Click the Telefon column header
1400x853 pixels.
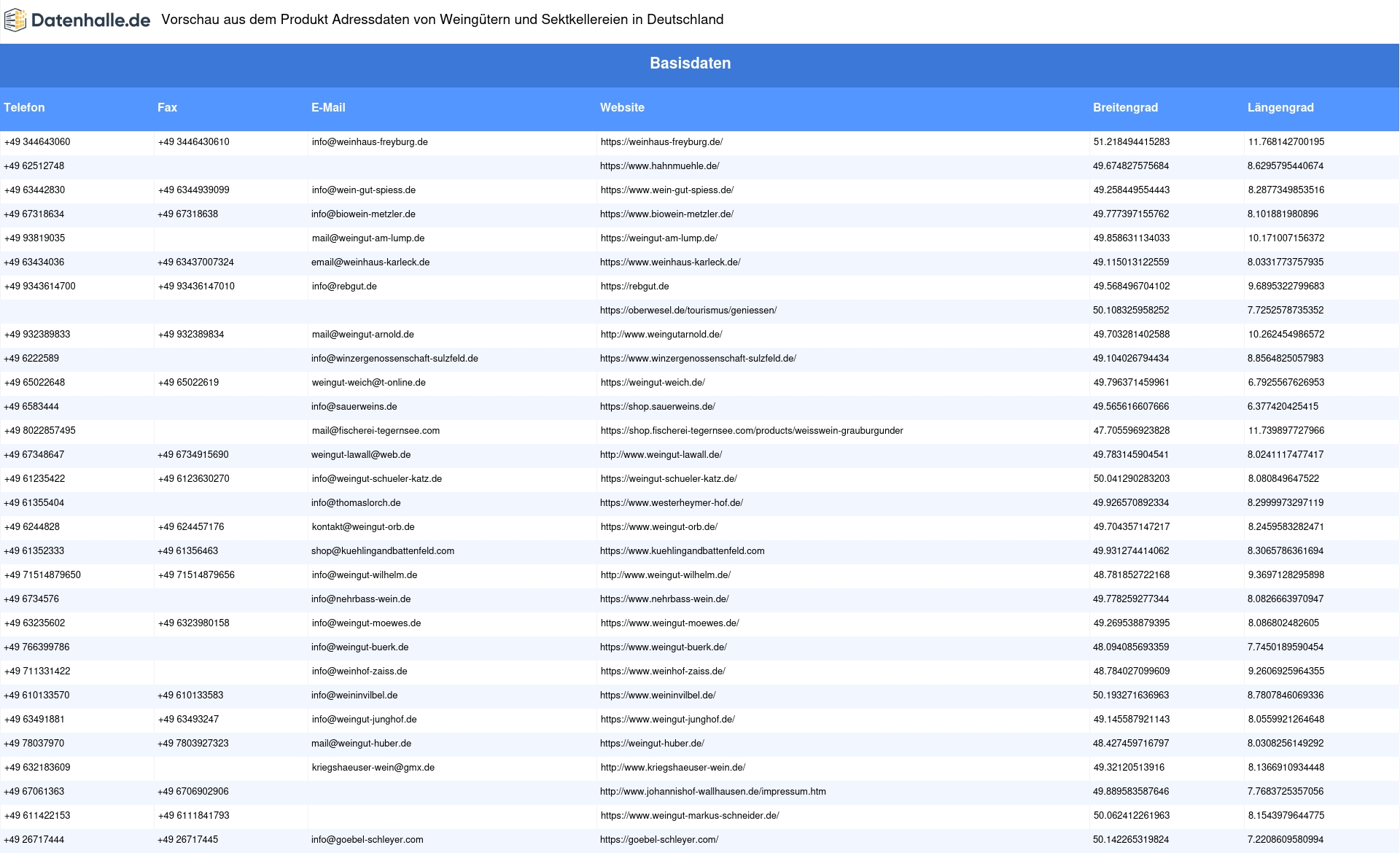click(24, 107)
